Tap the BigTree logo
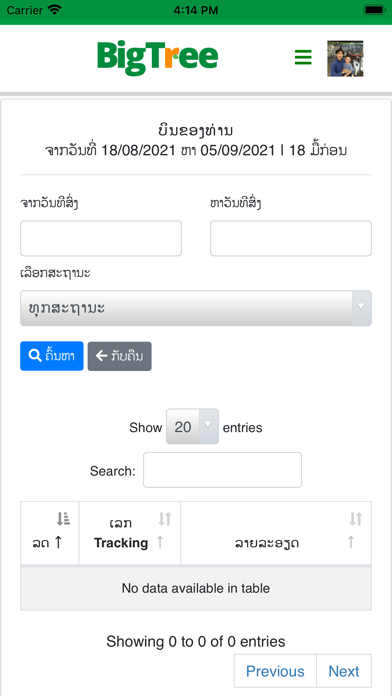Image resolution: width=392 pixels, height=696 pixels. click(x=158, y=58)
